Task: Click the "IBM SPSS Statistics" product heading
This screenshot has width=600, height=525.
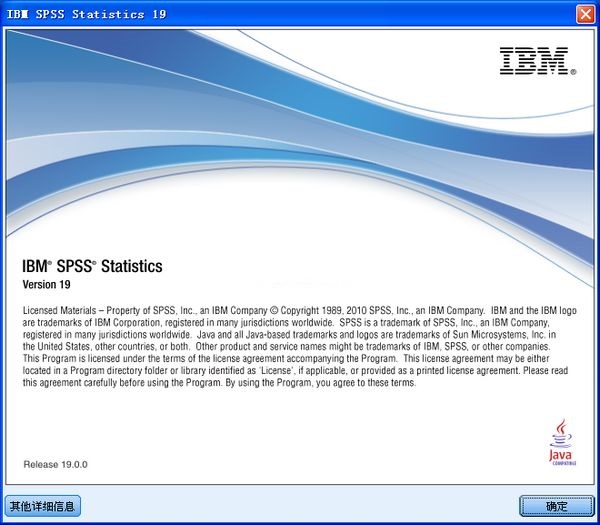Action: coord(92,266)
